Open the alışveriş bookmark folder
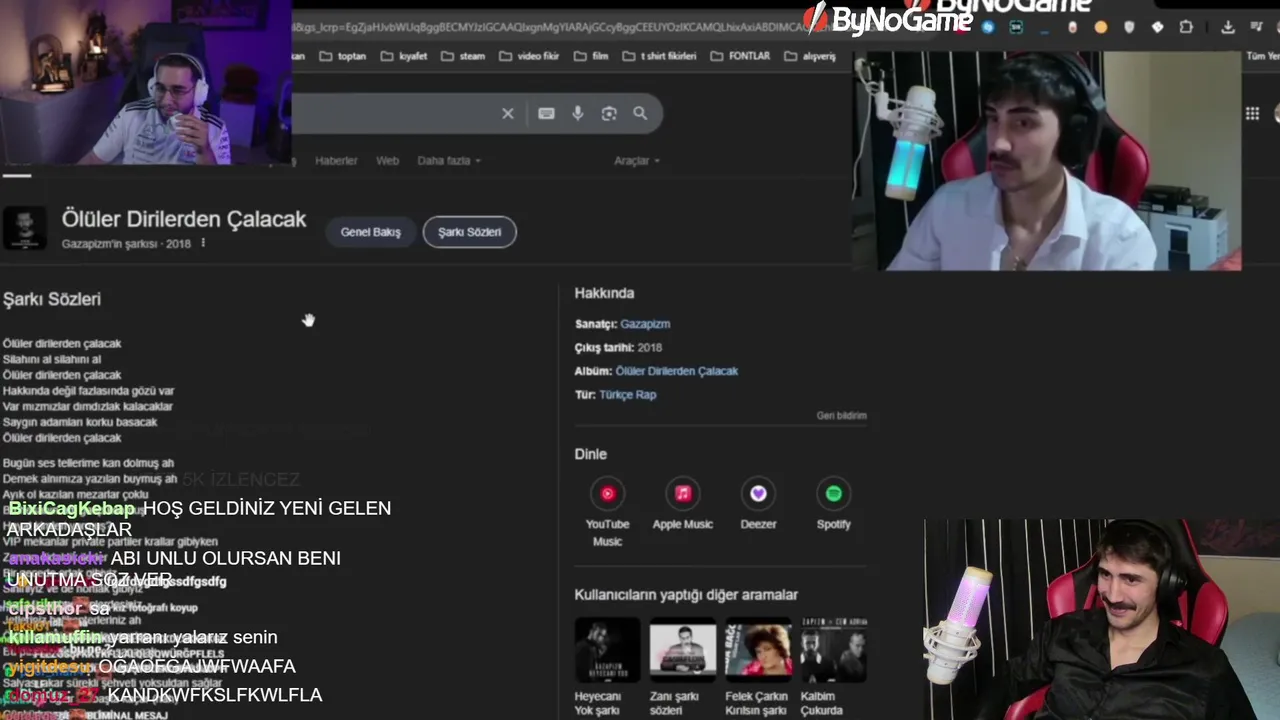1280x720 pixels. coord(809,56)
